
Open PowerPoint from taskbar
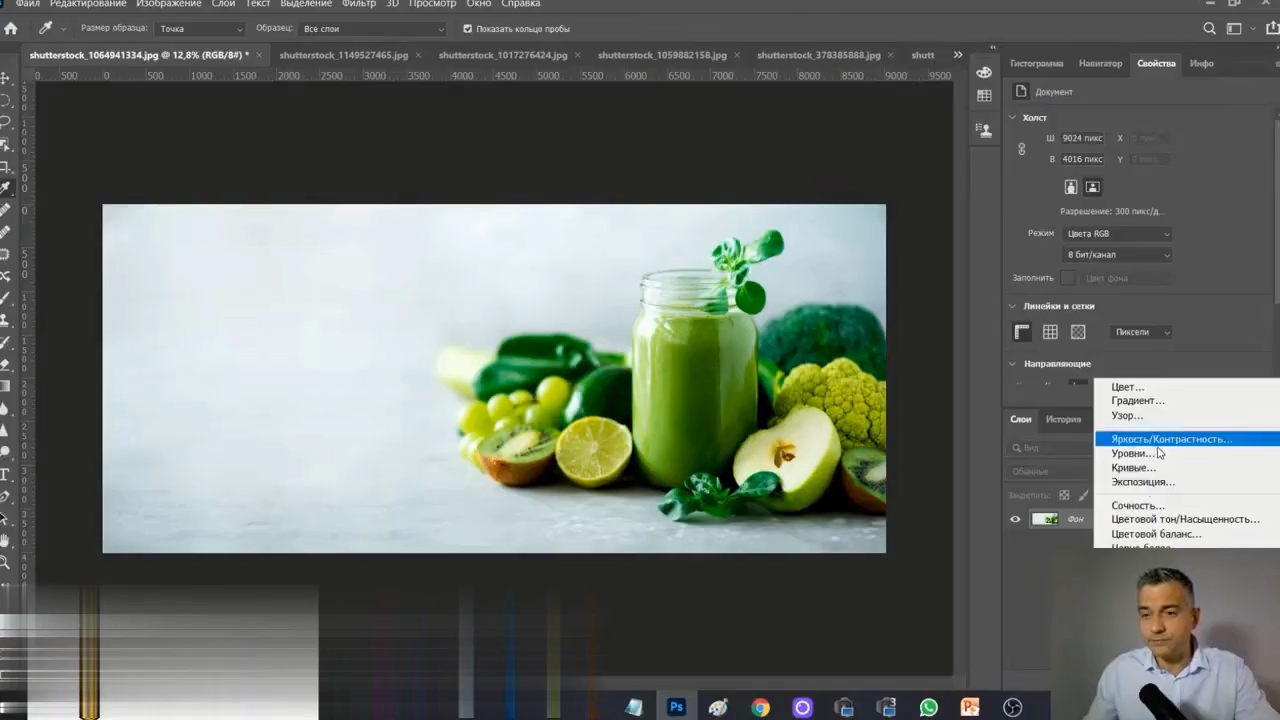tap(970, 708)
